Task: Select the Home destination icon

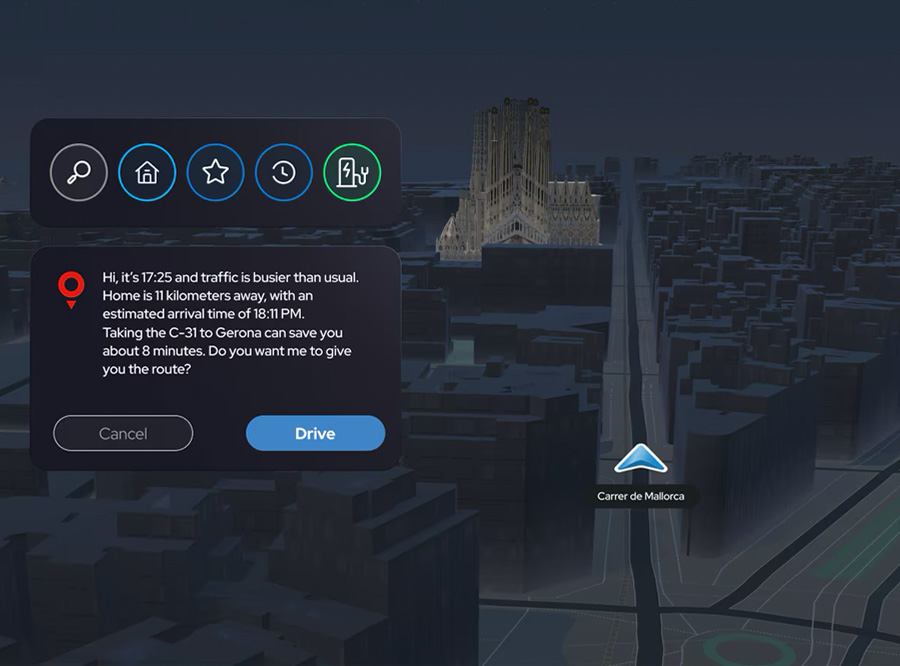Action: click(x=147, y=172)
